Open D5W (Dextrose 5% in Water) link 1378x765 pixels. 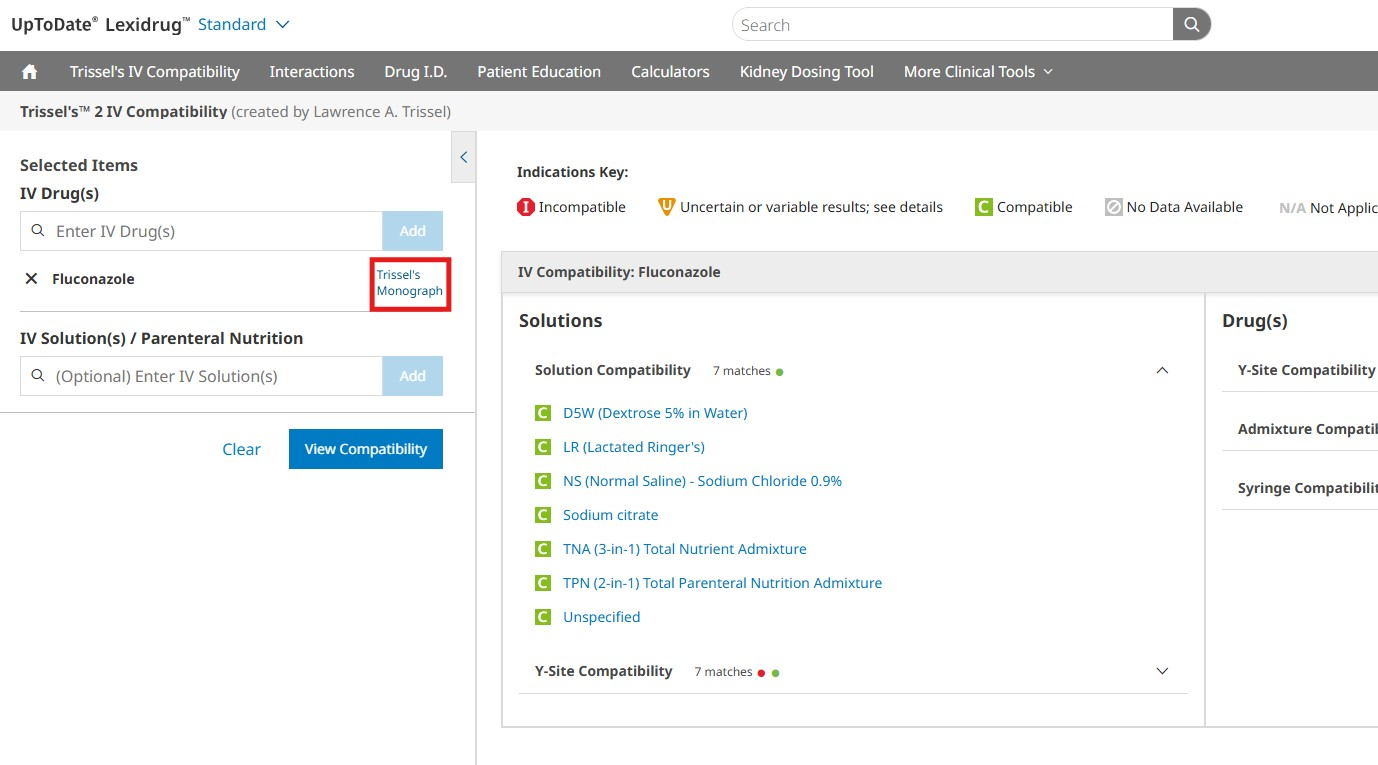click(655, 413)
